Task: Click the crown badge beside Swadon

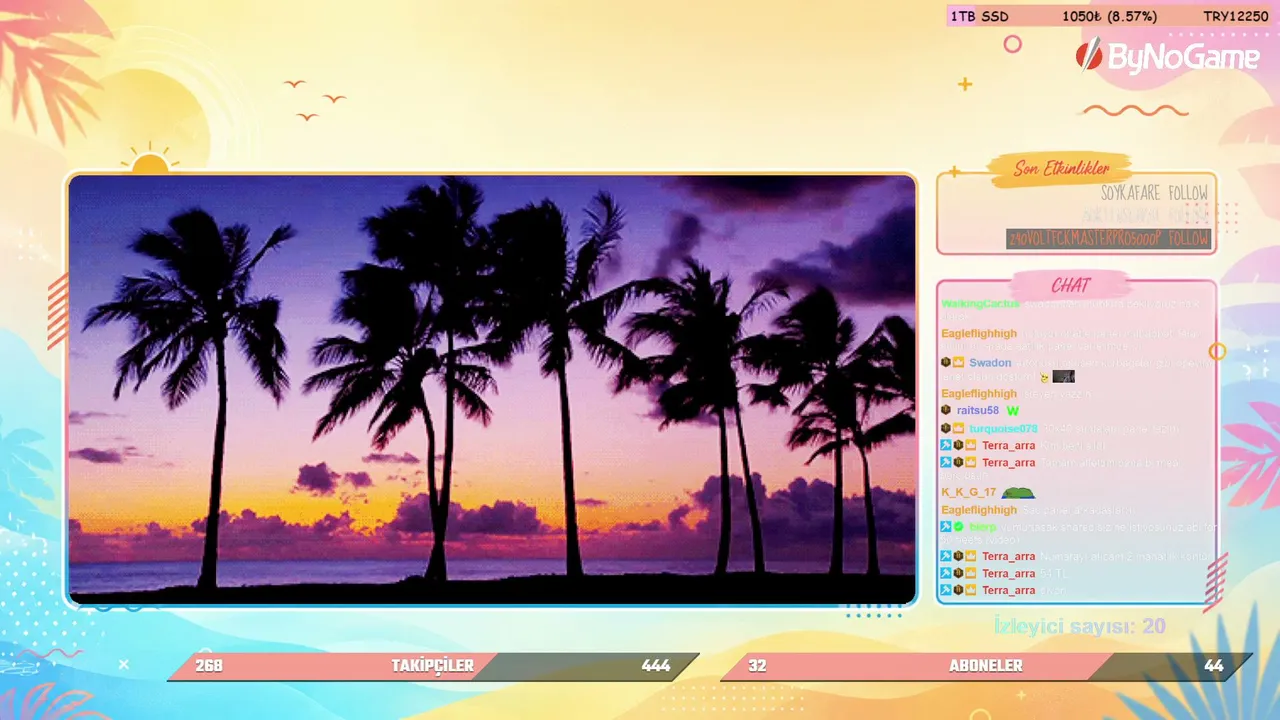Action: (958, 362)
